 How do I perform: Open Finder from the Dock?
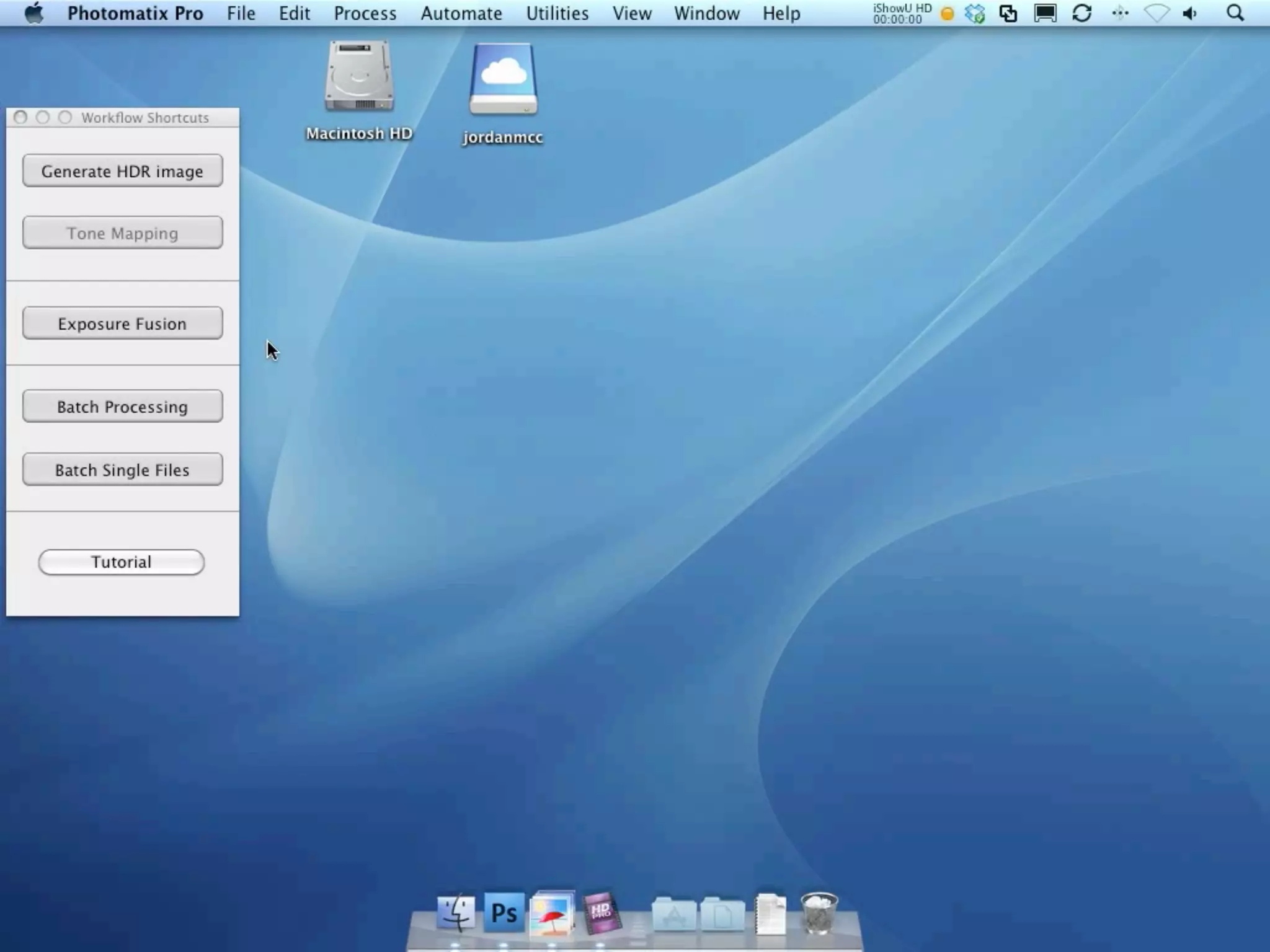(456, 913)
